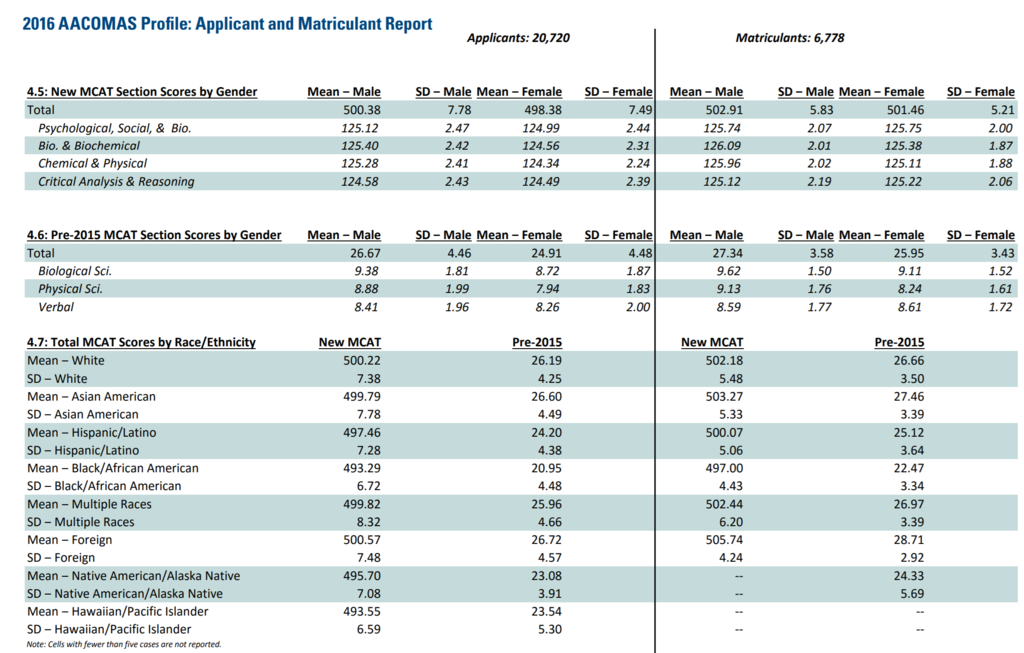Viewport: 1024px width, 653px height.
Task: Click the "Mean – Foreign" row label
Action: point(69,540)
